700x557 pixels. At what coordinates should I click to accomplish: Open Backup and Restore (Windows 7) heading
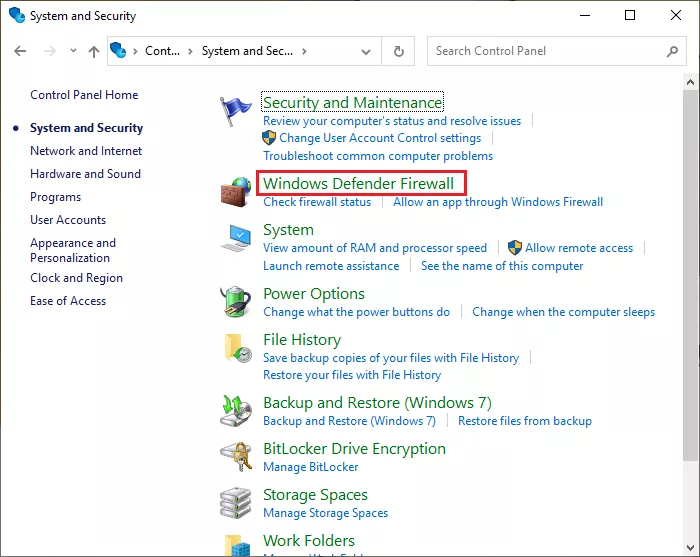(x=377, y=403)
